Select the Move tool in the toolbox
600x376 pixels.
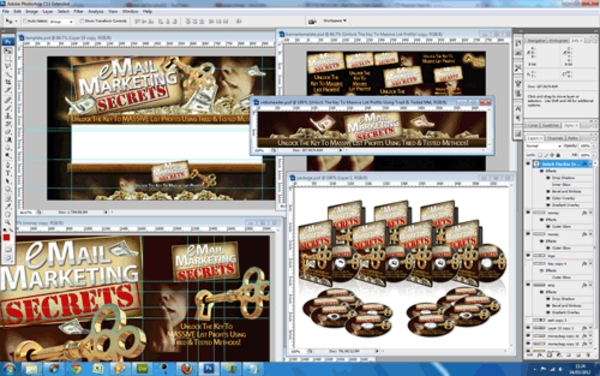8,50
